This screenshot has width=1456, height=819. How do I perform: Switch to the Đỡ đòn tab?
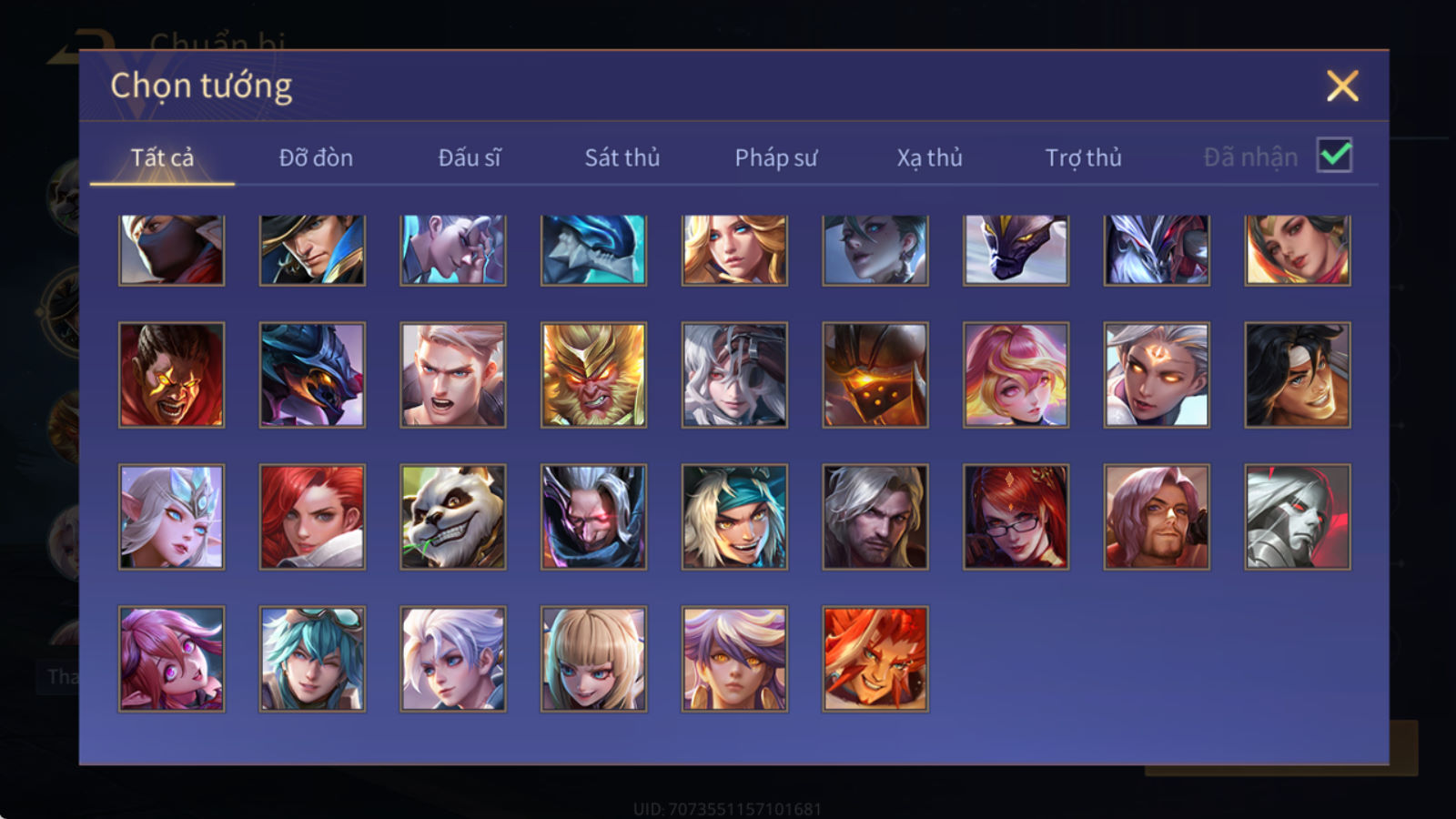316,157
